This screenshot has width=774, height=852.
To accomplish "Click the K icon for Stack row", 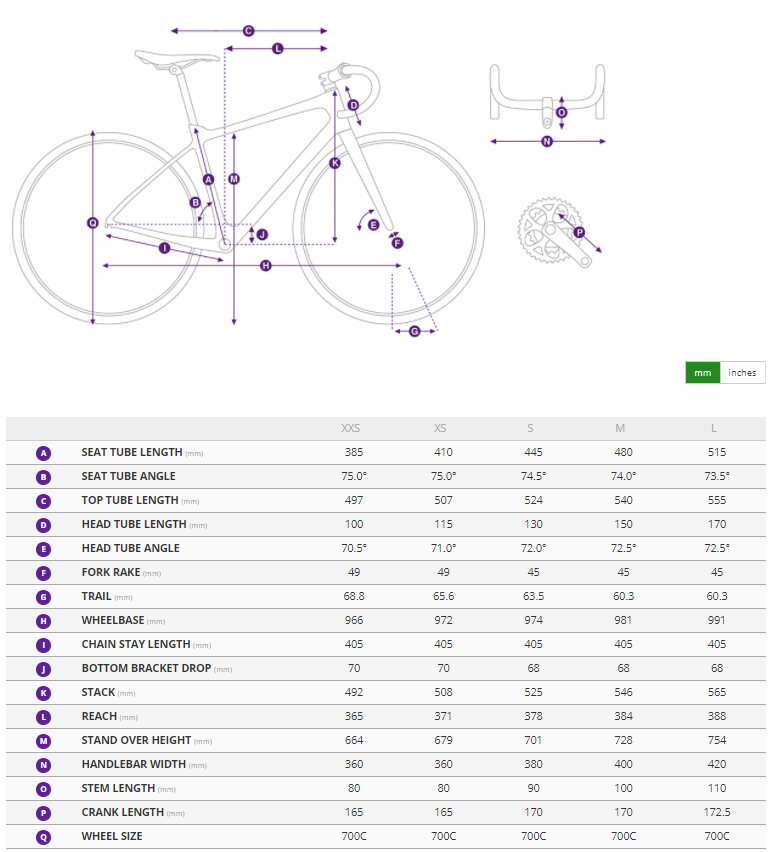I will coord(43,692).
